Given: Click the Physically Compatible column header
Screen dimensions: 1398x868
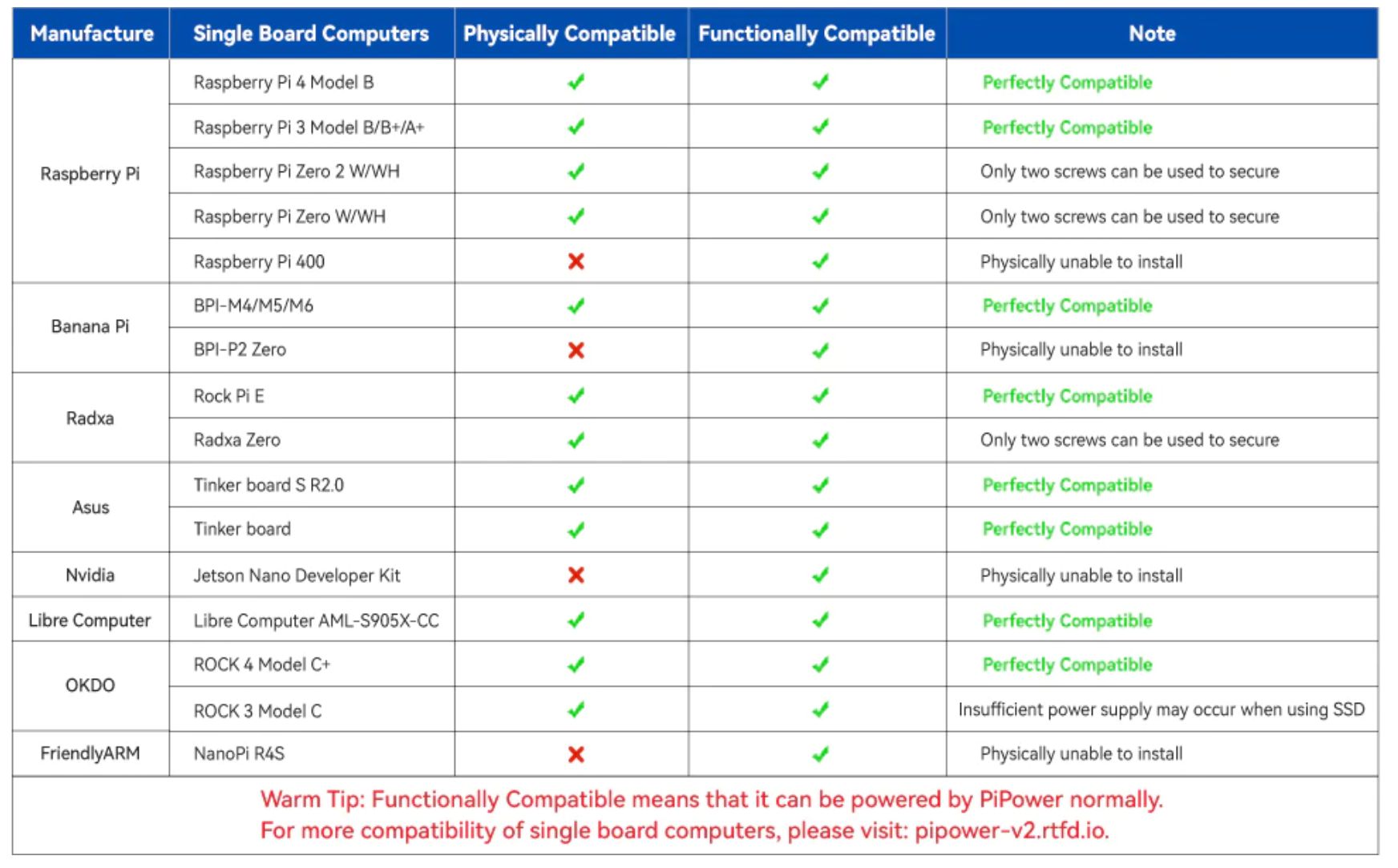Looking at the screenshot, I should click(x=570, y=34).
